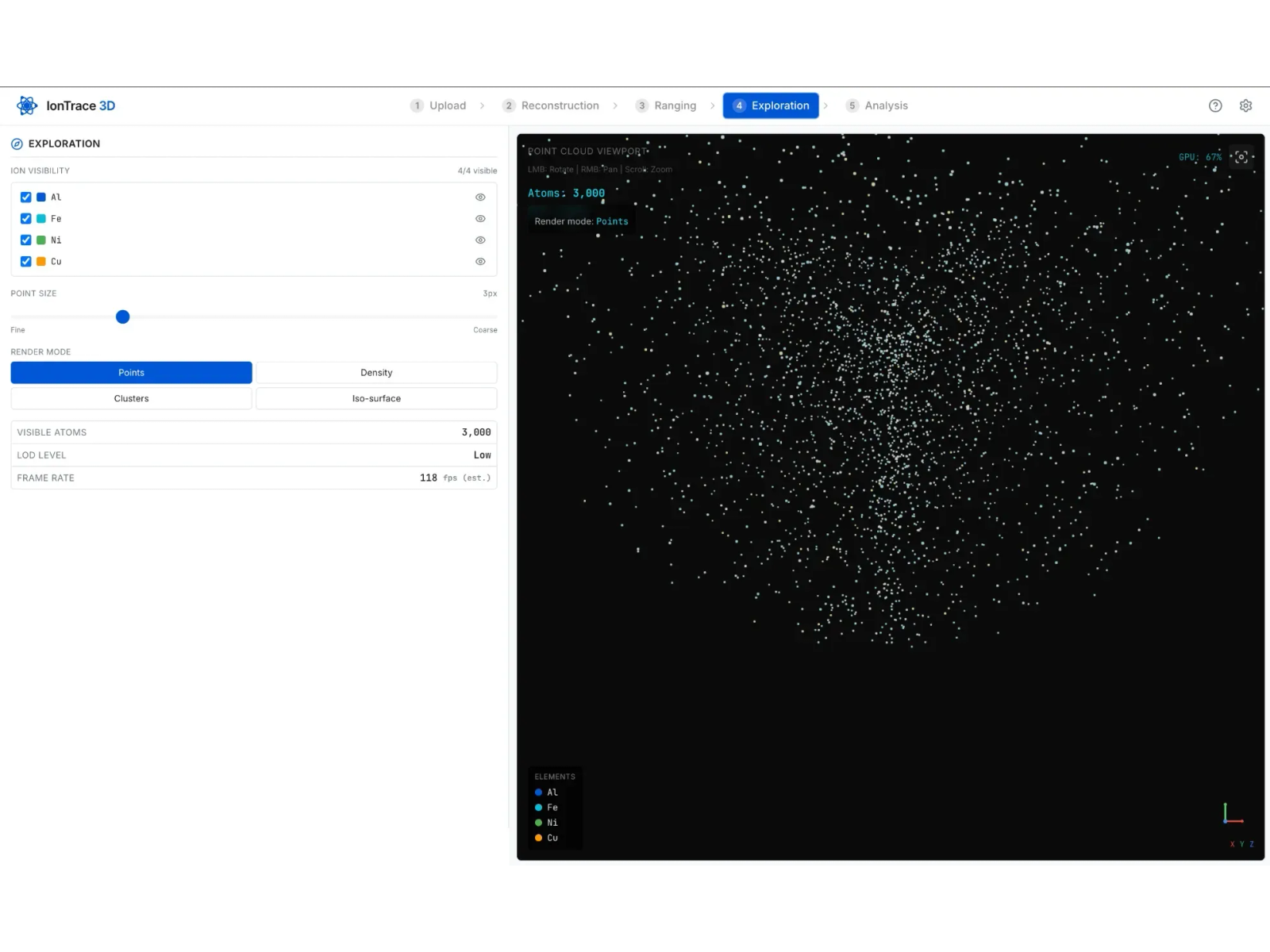Hide Fe ions with eye icon
This screenshot has height=952, width=1270.
point(480,218)
